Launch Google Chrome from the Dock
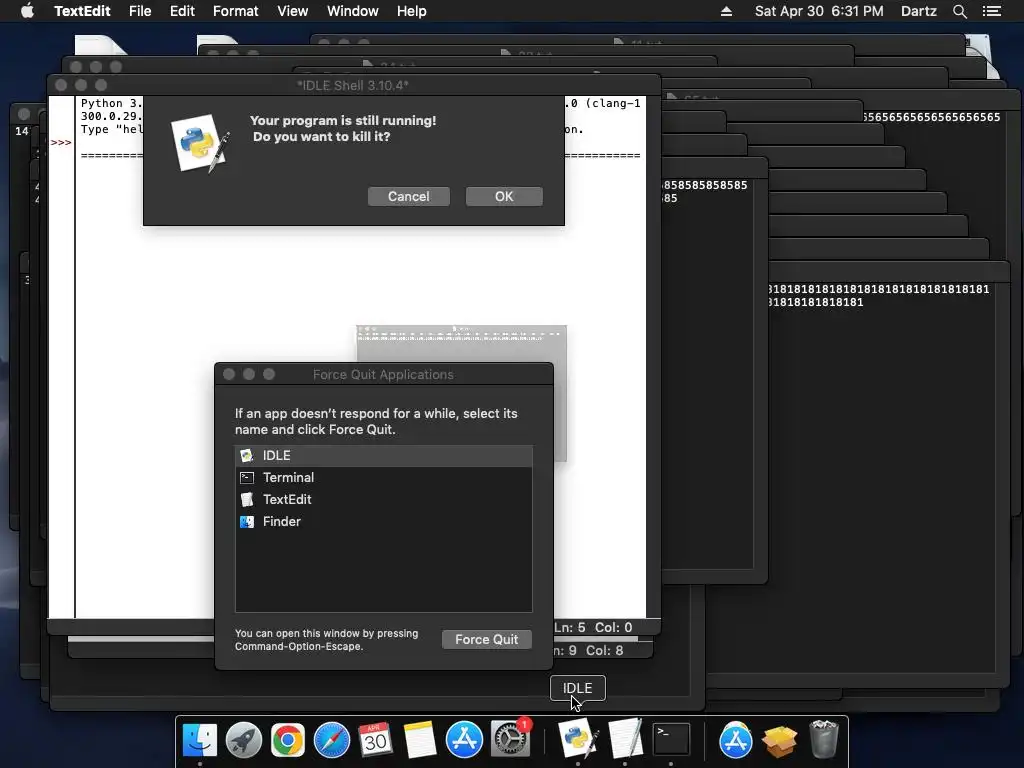1024x768 pixels. coord(288,740)
